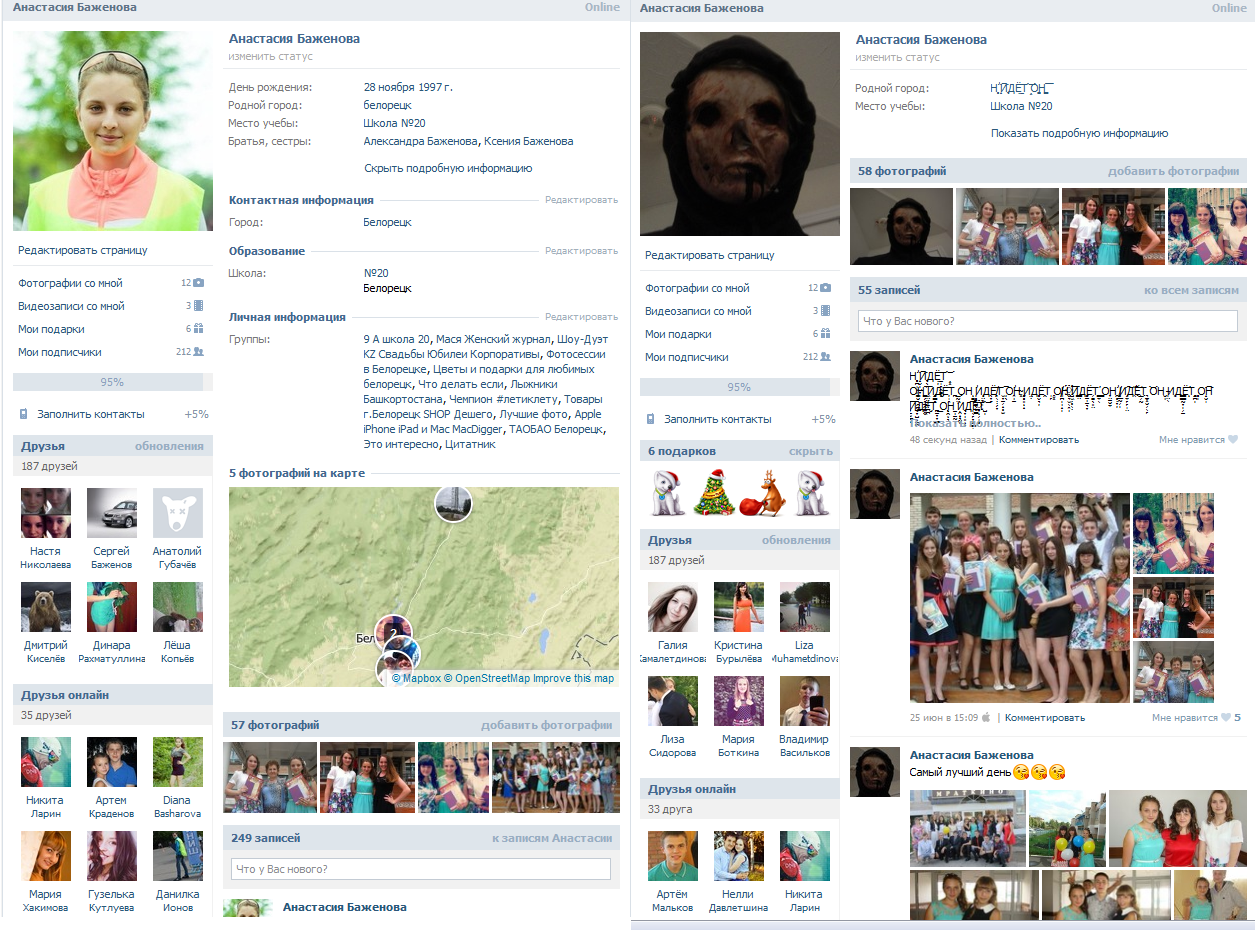1255x941 pixels.
Task: Open the left profile's main photo
Action: (x=113, y=131)
